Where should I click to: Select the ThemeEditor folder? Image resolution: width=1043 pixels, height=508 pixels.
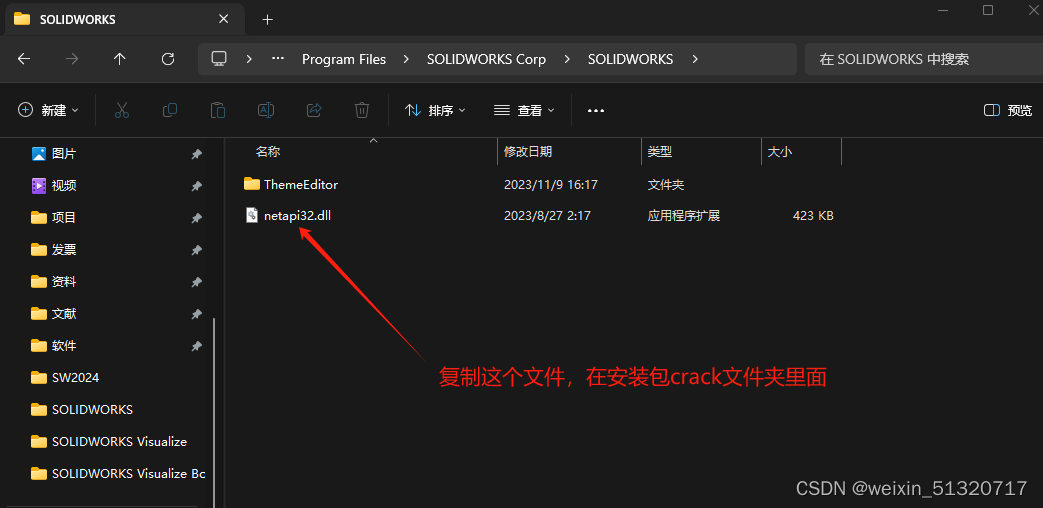(x=301, y=184)
